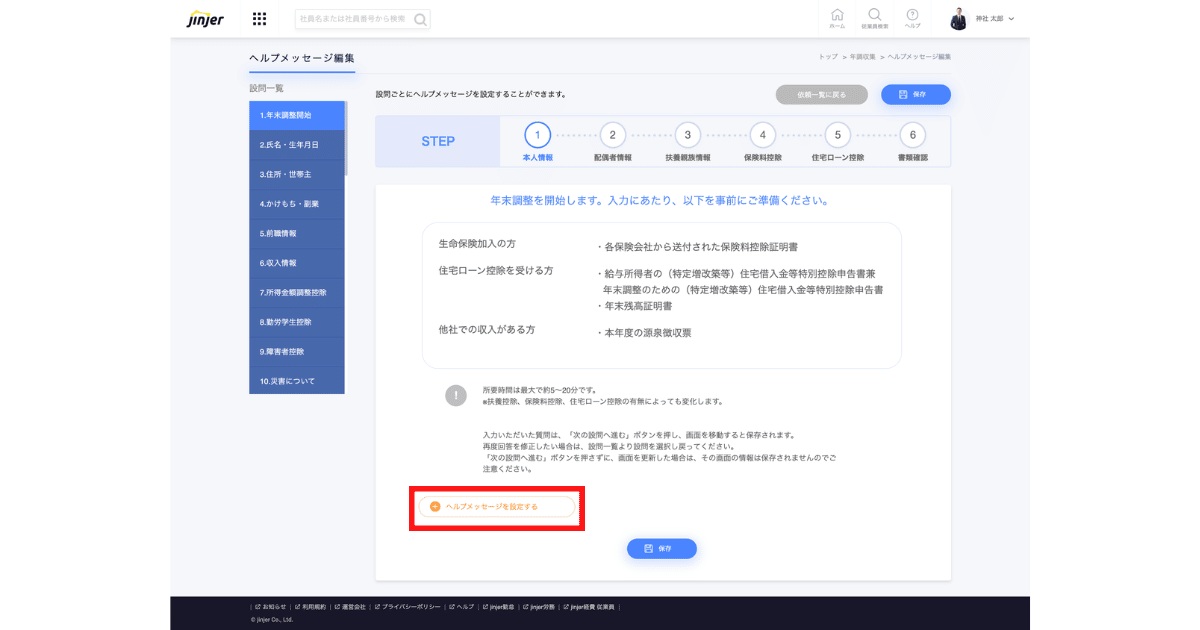Select 7.所得金額調整控除 in the question list

[x=296, y=292]
